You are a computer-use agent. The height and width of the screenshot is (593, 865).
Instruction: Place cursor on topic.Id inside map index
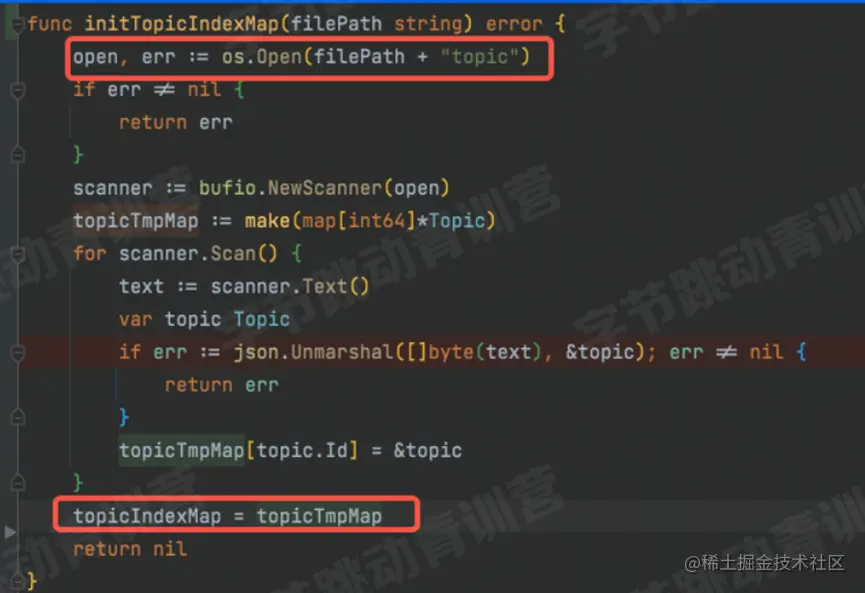coord(302,451)
